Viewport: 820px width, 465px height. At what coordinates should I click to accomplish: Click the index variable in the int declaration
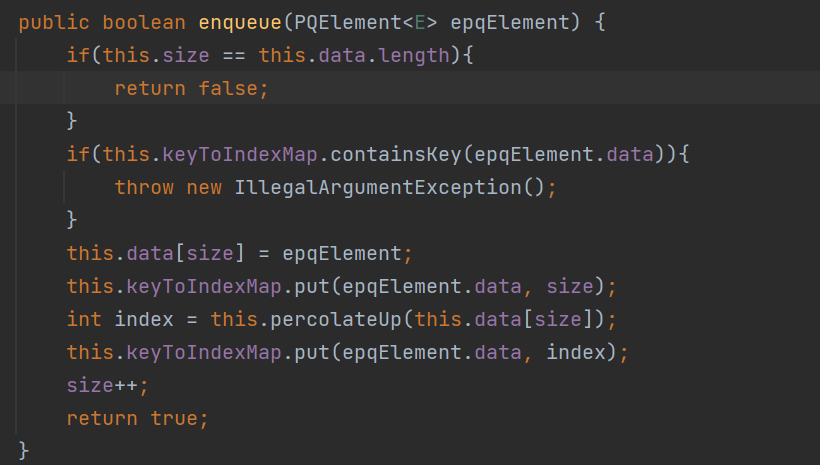[144, 319]
